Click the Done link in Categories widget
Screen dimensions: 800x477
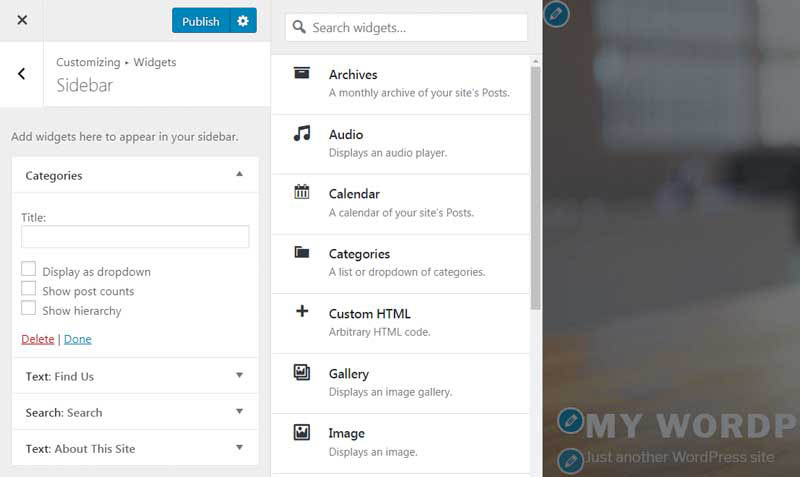pyautogui.click(x=77, y=339)
